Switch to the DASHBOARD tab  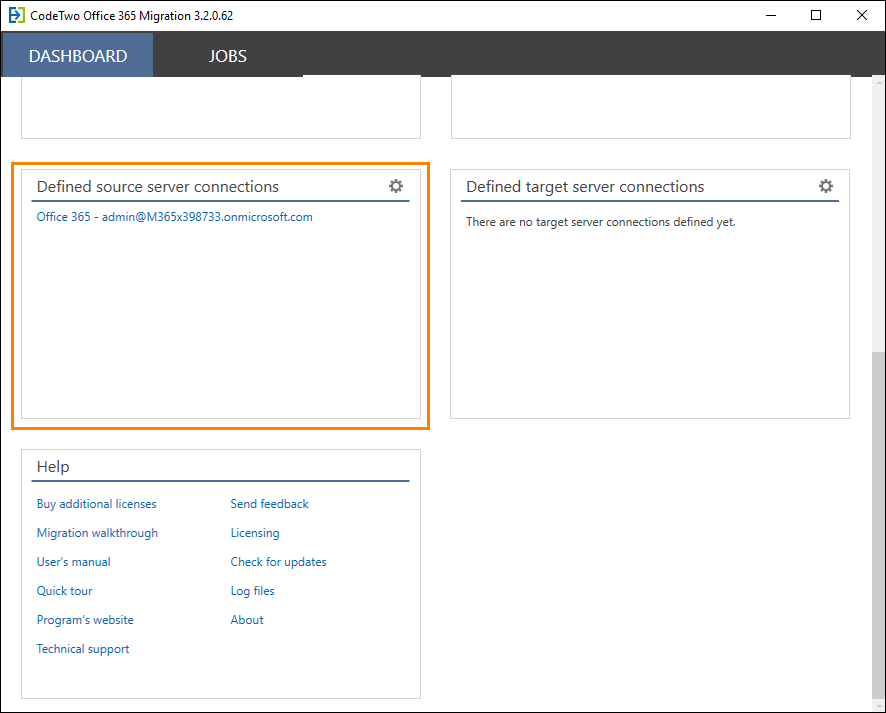[77, 55]
